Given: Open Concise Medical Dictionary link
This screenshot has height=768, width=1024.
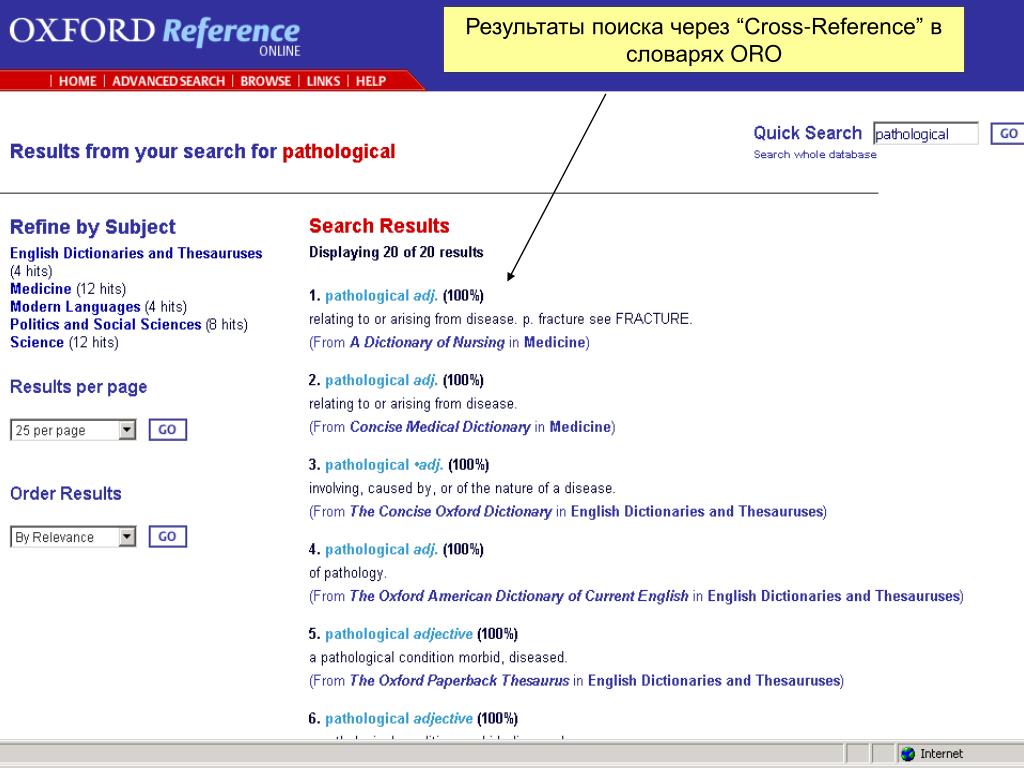Looking at the screenshot, I should pyautogui.click(x=440, y=427).
